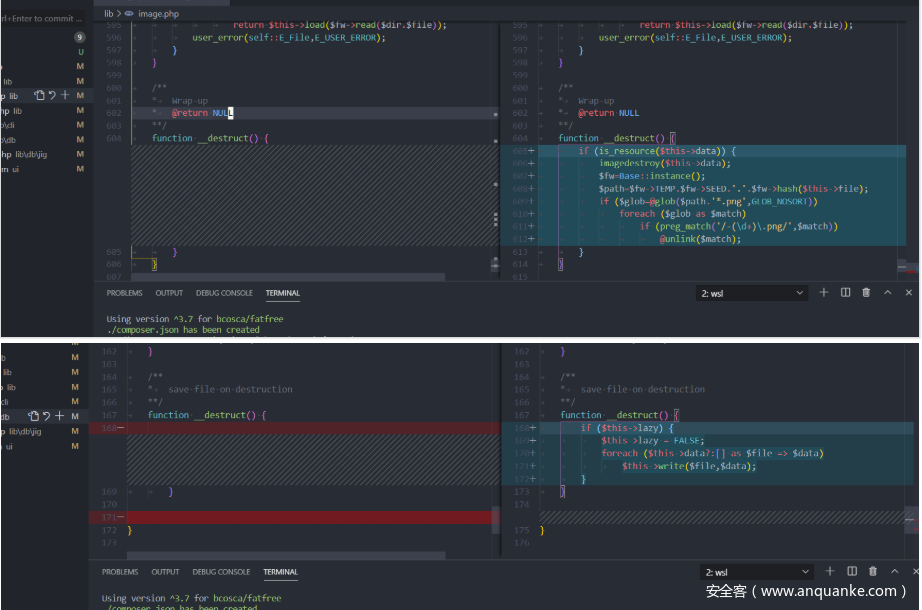Discard changes icon in top source control row
Image resolution: width=922 pixels, height=610 pixels.
(52, 96)
